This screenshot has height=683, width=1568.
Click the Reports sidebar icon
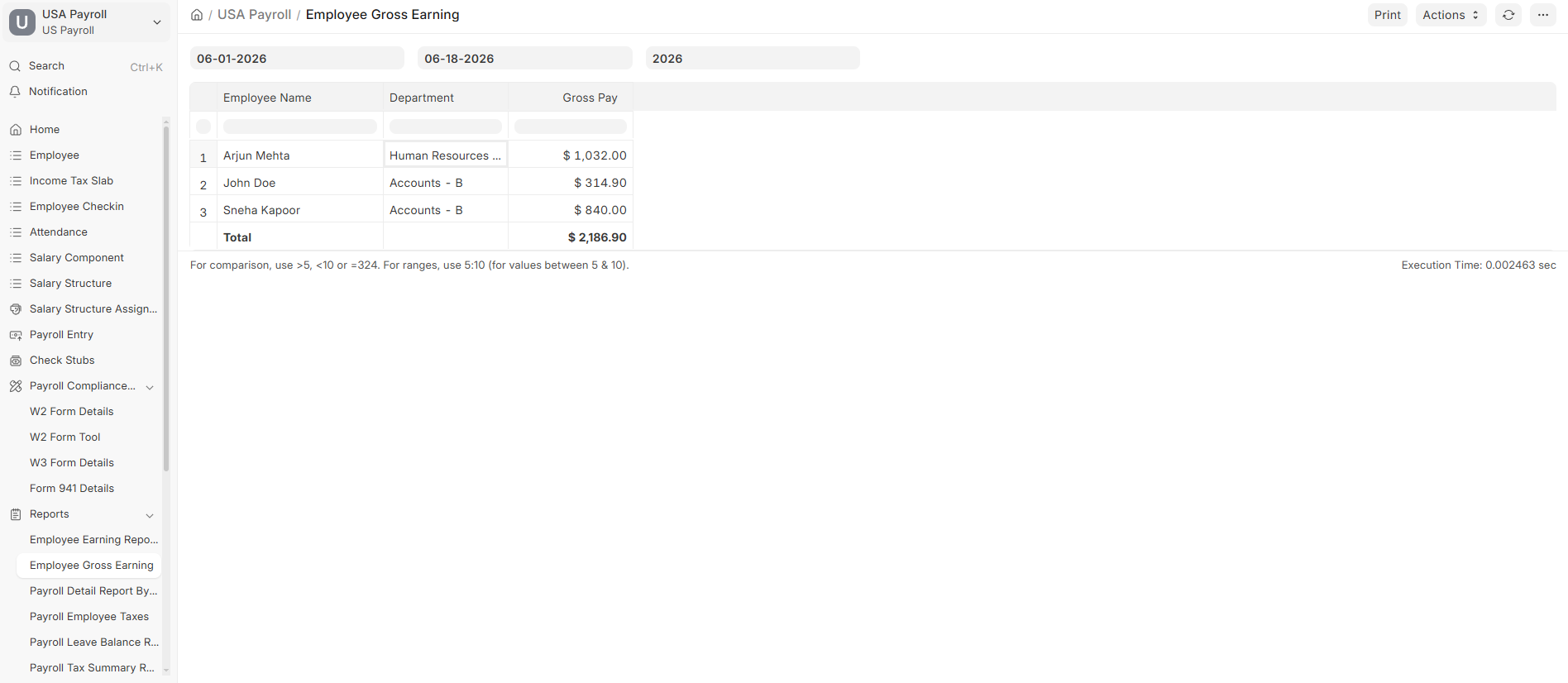coord(16,514)
